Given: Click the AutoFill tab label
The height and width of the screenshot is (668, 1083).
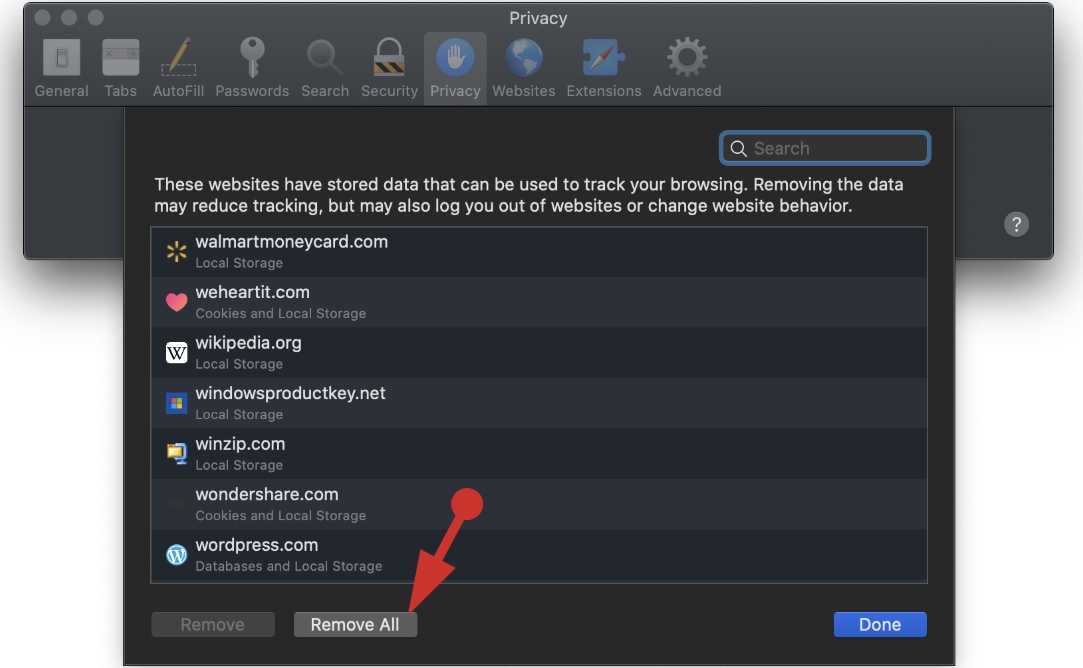Looking at the screenshot, I should click(178, 91).
